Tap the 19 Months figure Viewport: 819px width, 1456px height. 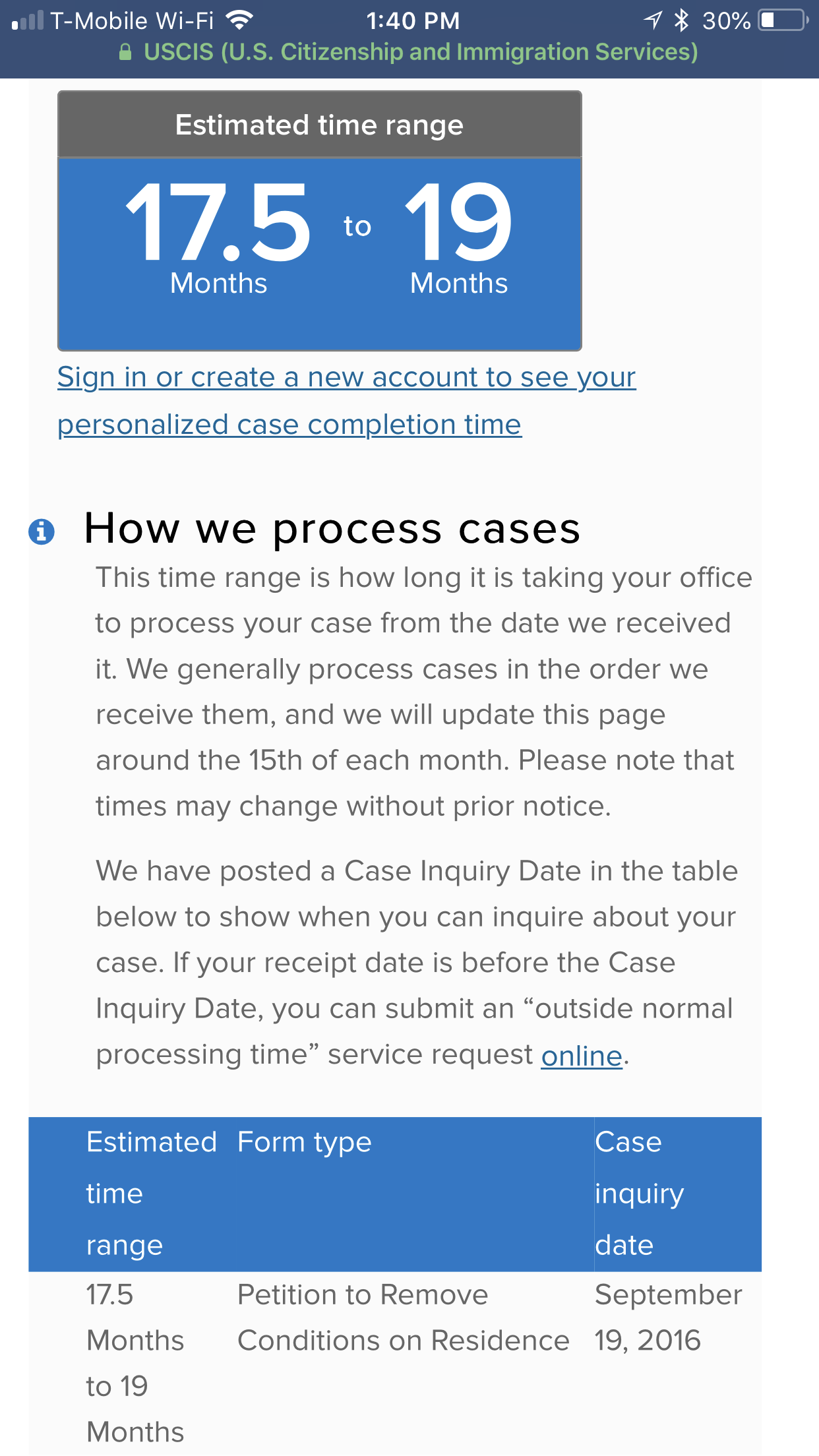459,239
